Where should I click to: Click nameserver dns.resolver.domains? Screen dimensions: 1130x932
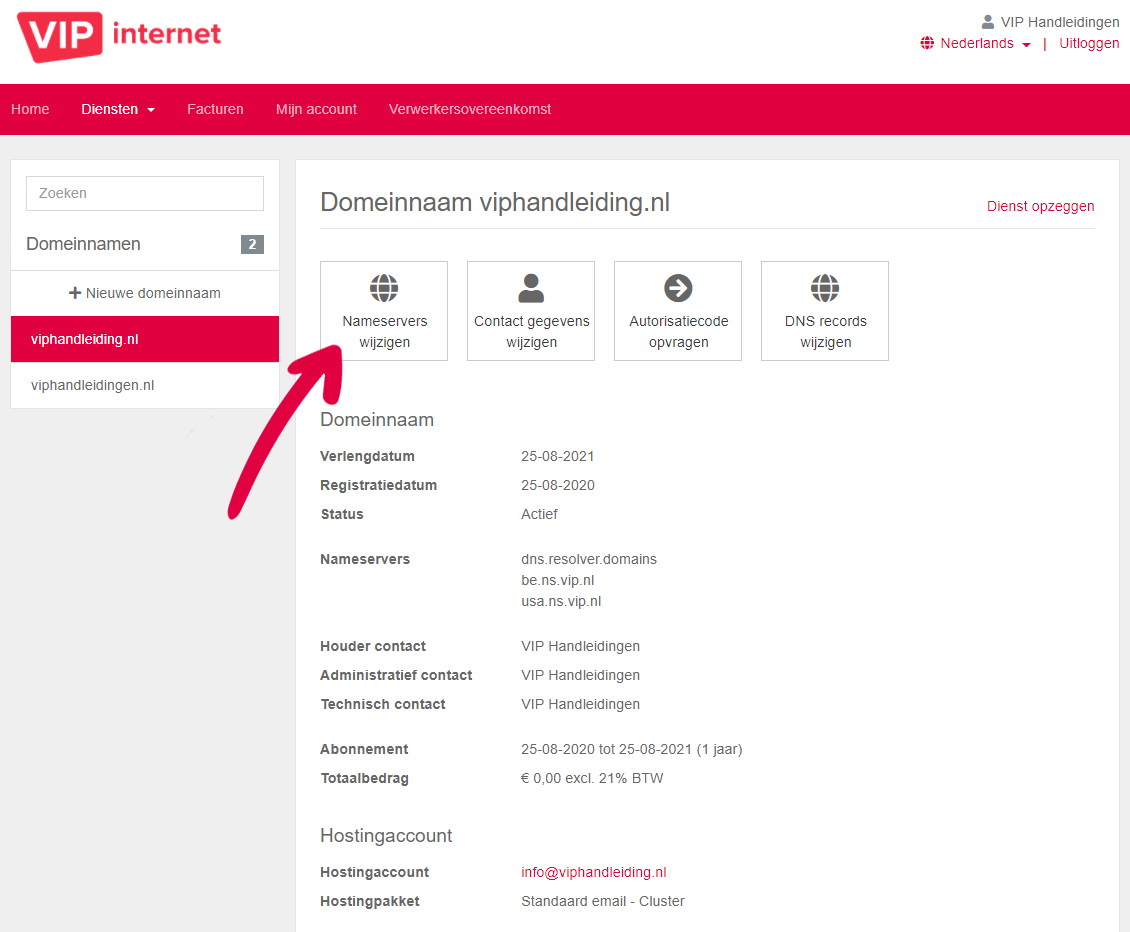[589, 559]
